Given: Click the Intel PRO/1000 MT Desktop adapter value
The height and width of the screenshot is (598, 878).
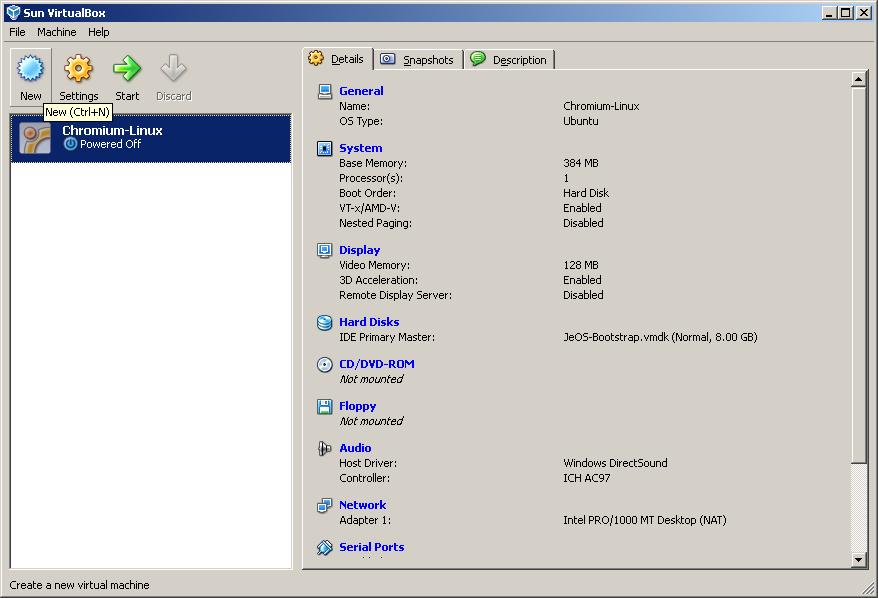Looking at the screenshot, I should click(x=645, y=520).
